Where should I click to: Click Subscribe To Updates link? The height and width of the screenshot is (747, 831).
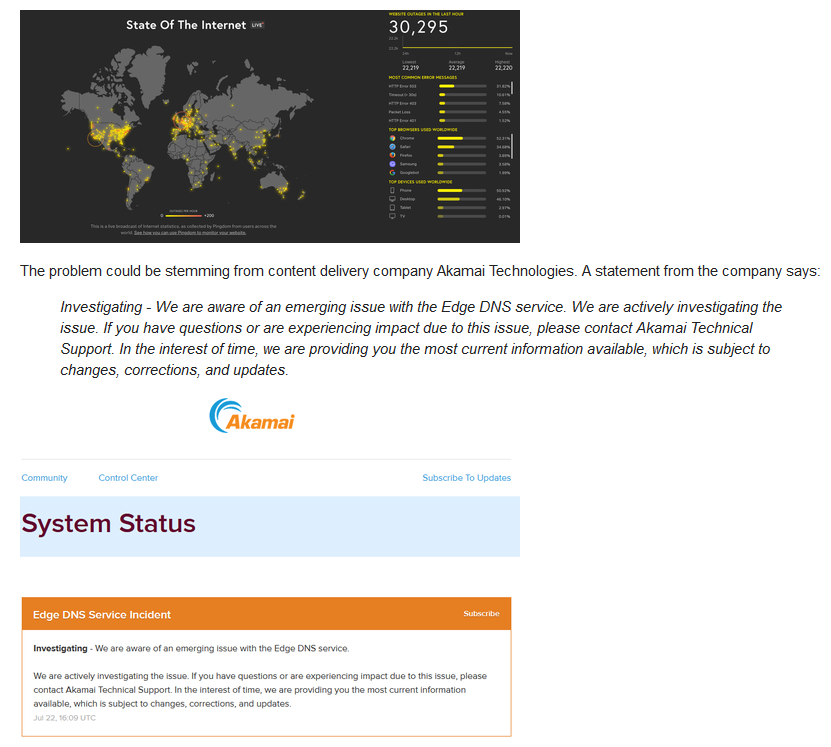[x=466, y=478]
